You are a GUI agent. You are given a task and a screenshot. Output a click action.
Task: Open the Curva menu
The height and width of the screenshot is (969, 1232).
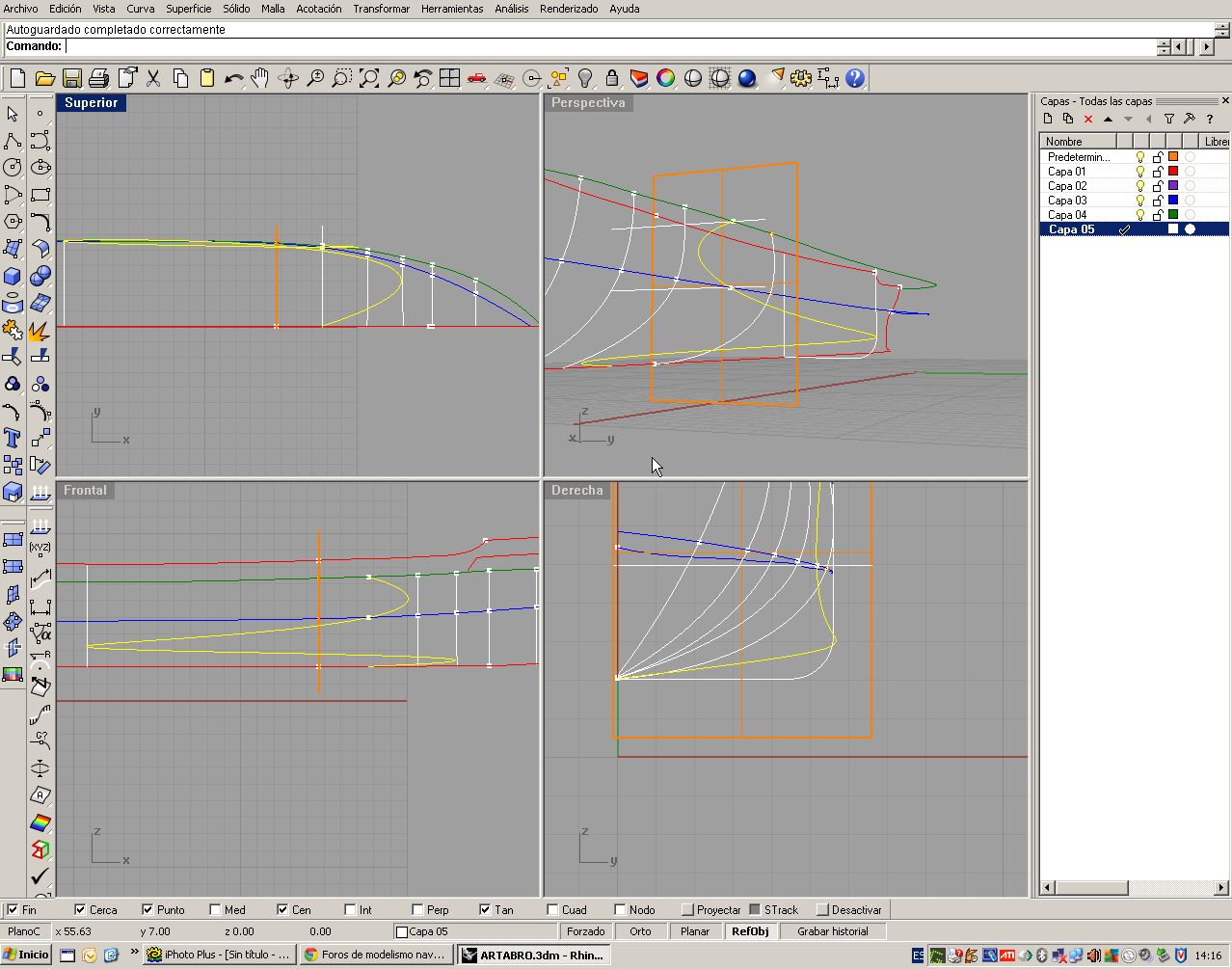[x=141, y=9]
